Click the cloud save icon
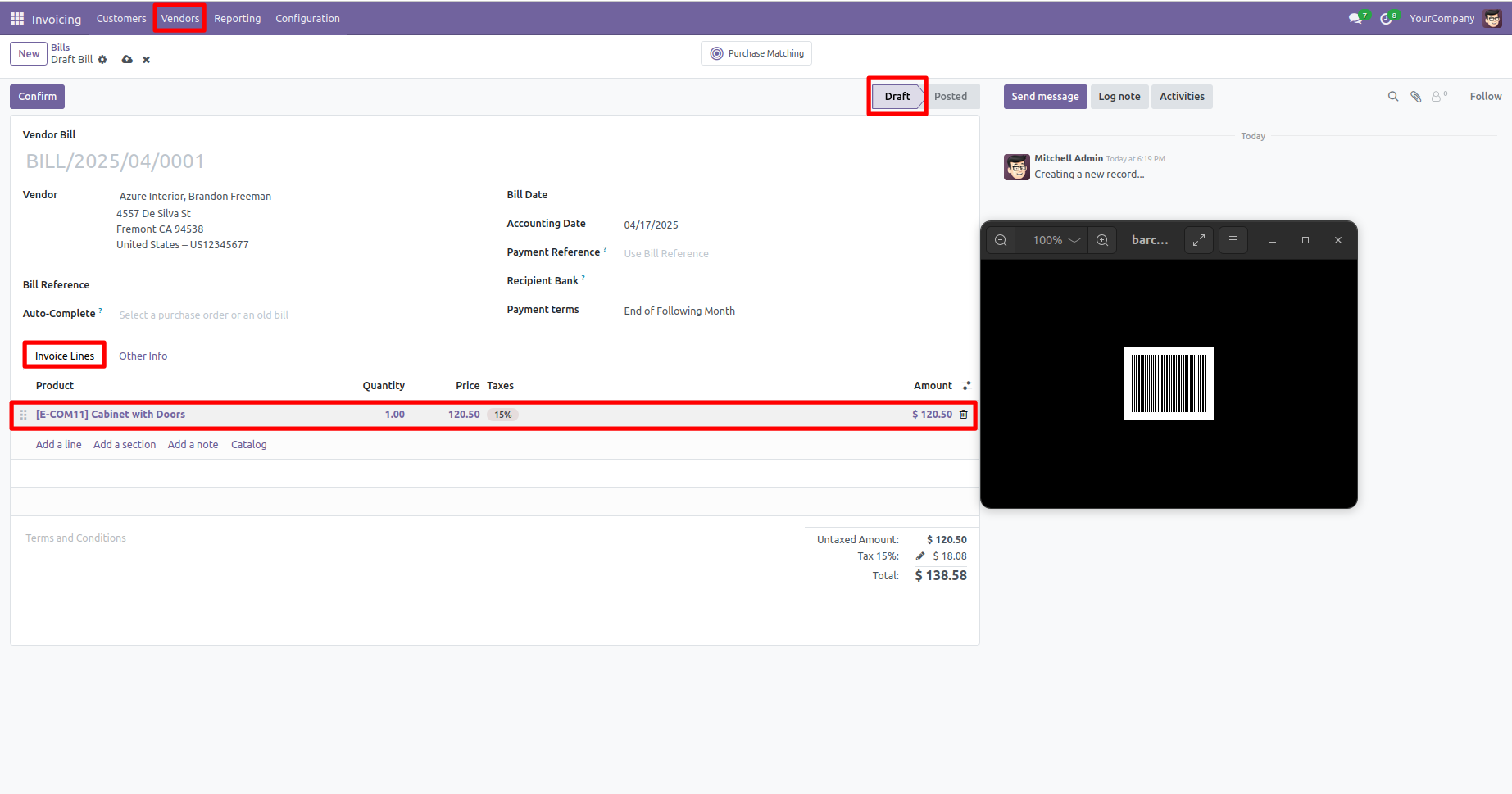Screen dimensions: 1512x794 coord(127,59)
